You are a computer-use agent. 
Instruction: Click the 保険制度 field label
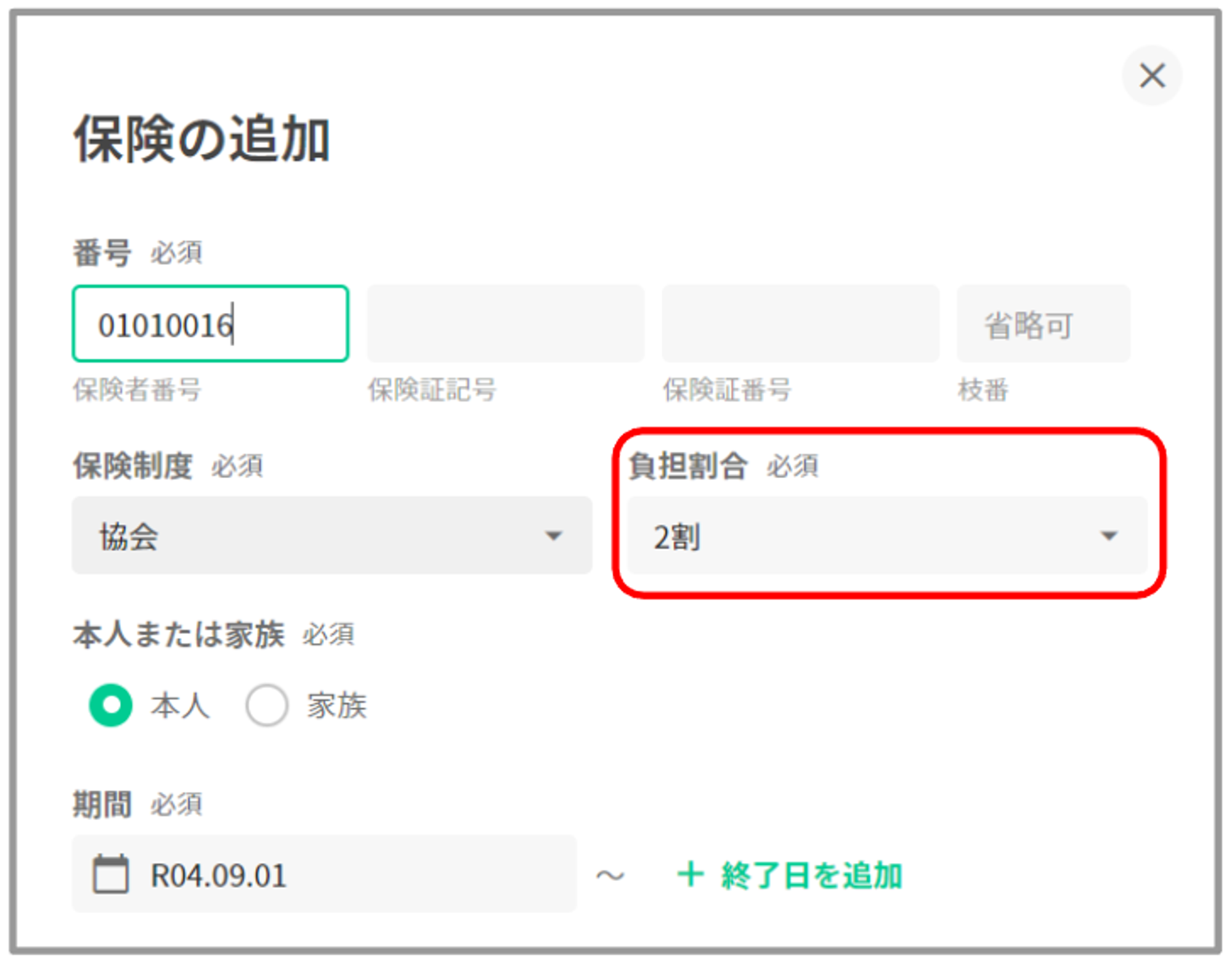133,466
